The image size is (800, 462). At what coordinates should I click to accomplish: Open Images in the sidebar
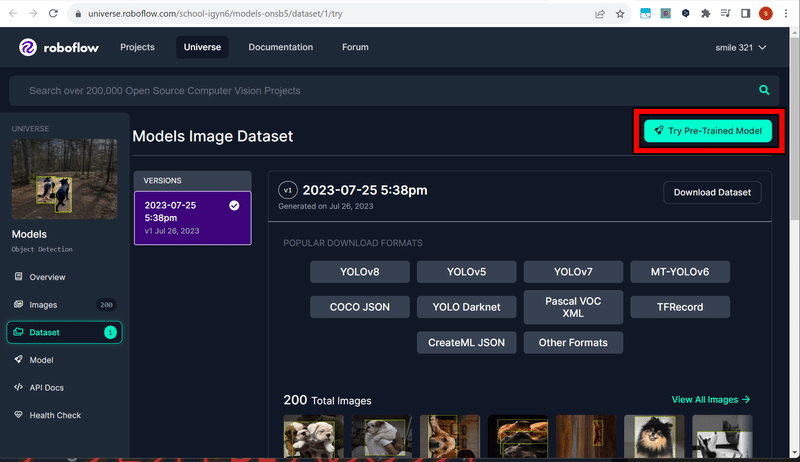(x=64, y=305)
